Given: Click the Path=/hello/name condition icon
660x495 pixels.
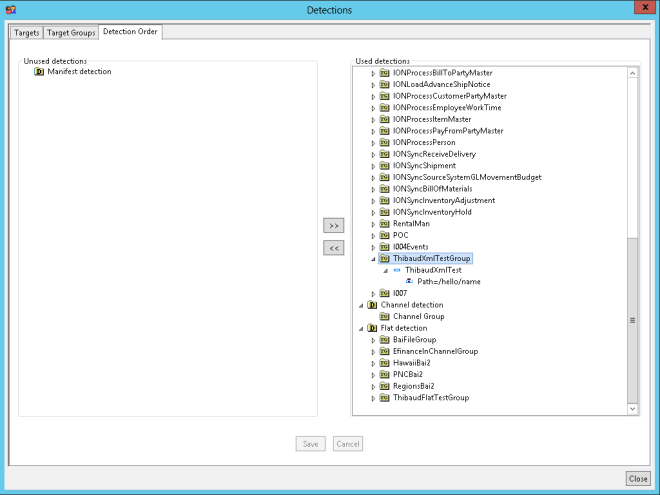Looking at the screenshot, I should 409,282.
